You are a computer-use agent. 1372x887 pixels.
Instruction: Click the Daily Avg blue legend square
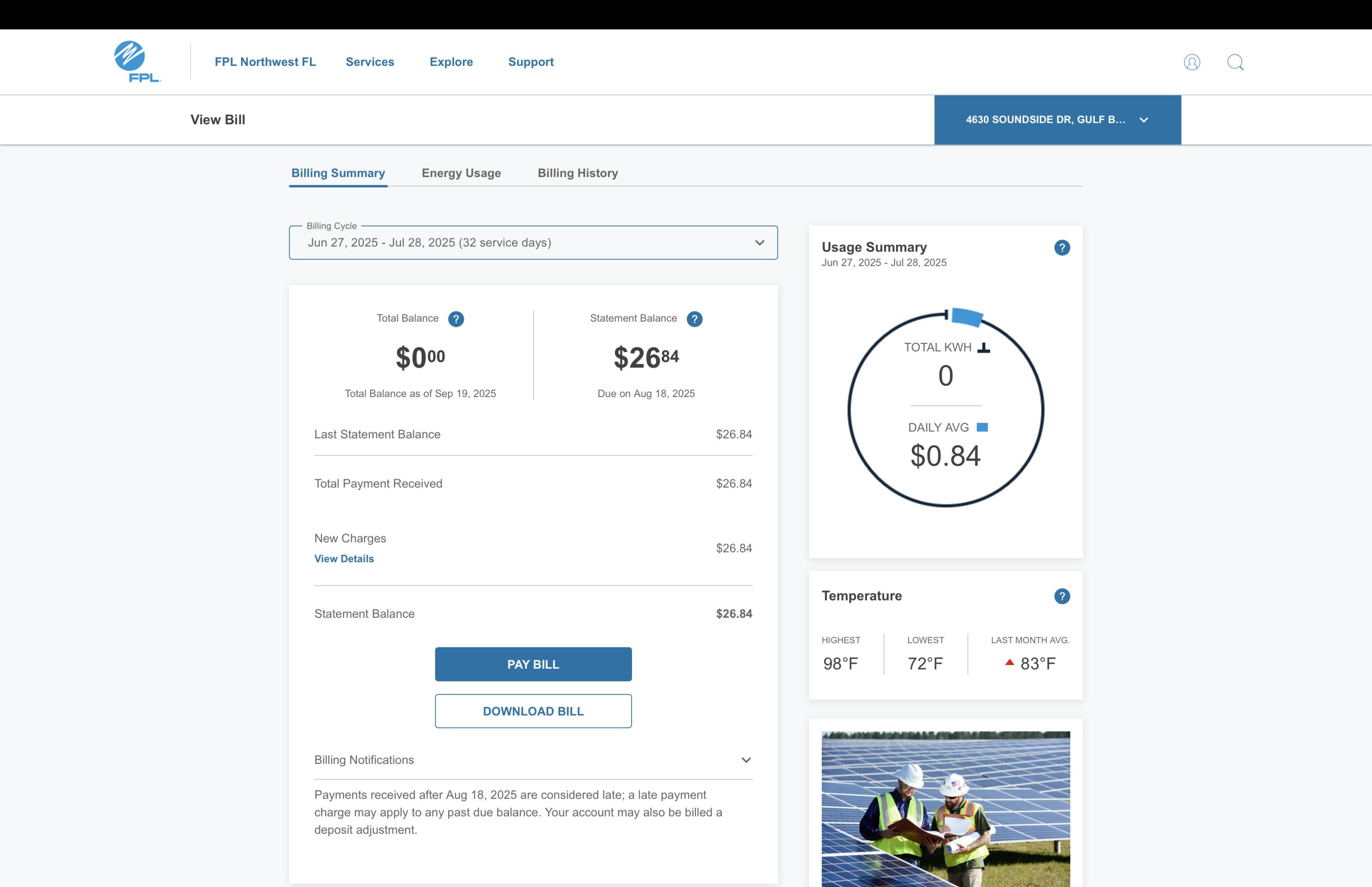pyautogui.click(x=983, y=427)
